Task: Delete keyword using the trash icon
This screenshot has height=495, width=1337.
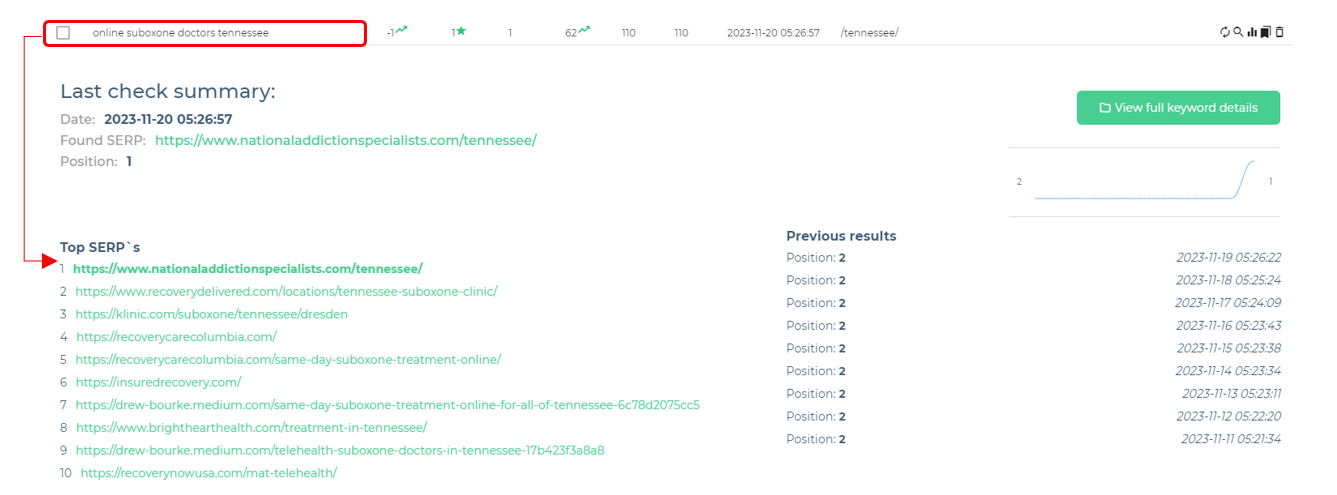Action: click(1279, 32)
